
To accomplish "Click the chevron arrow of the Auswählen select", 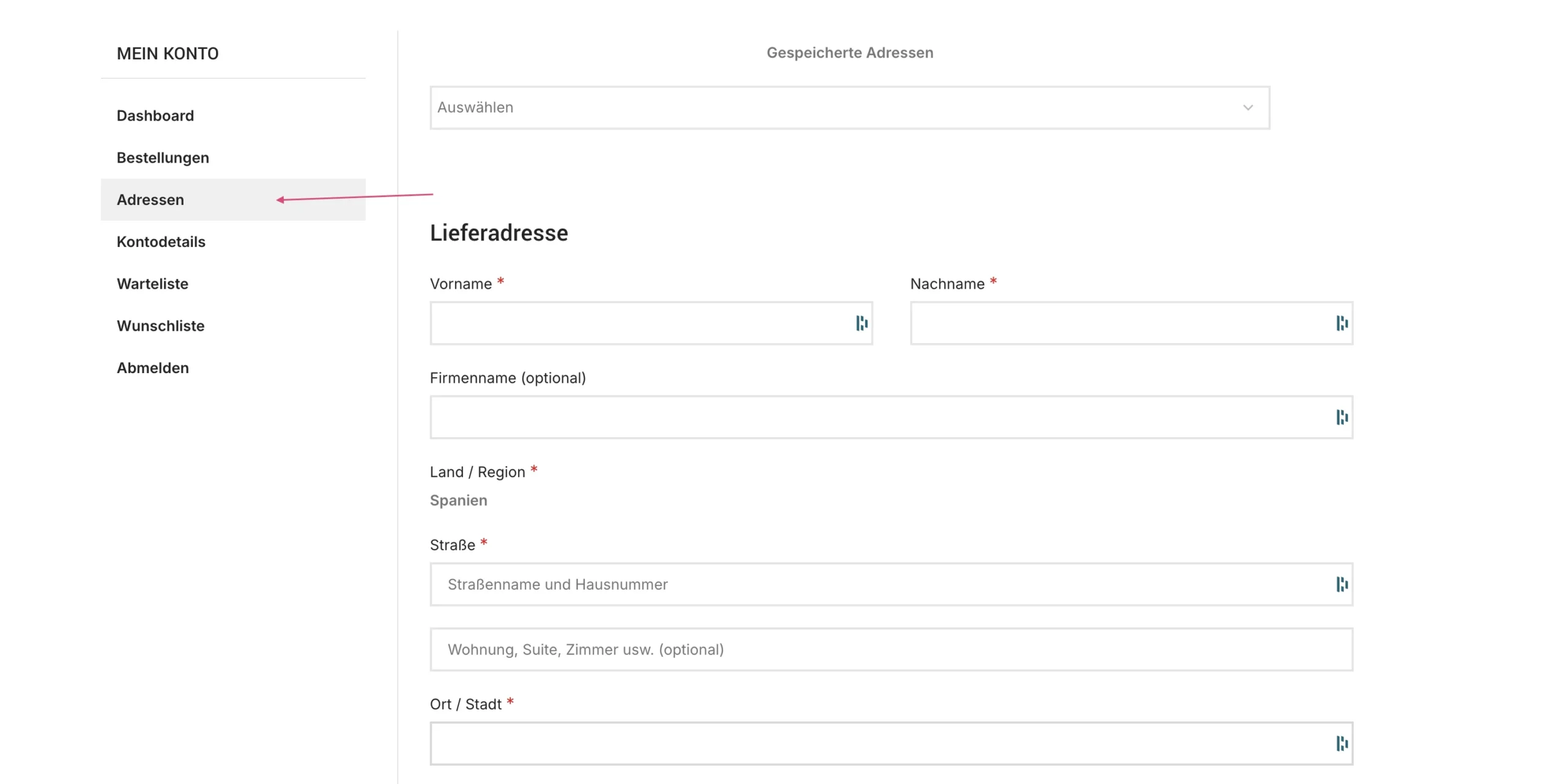I will tap(1247, 108).
